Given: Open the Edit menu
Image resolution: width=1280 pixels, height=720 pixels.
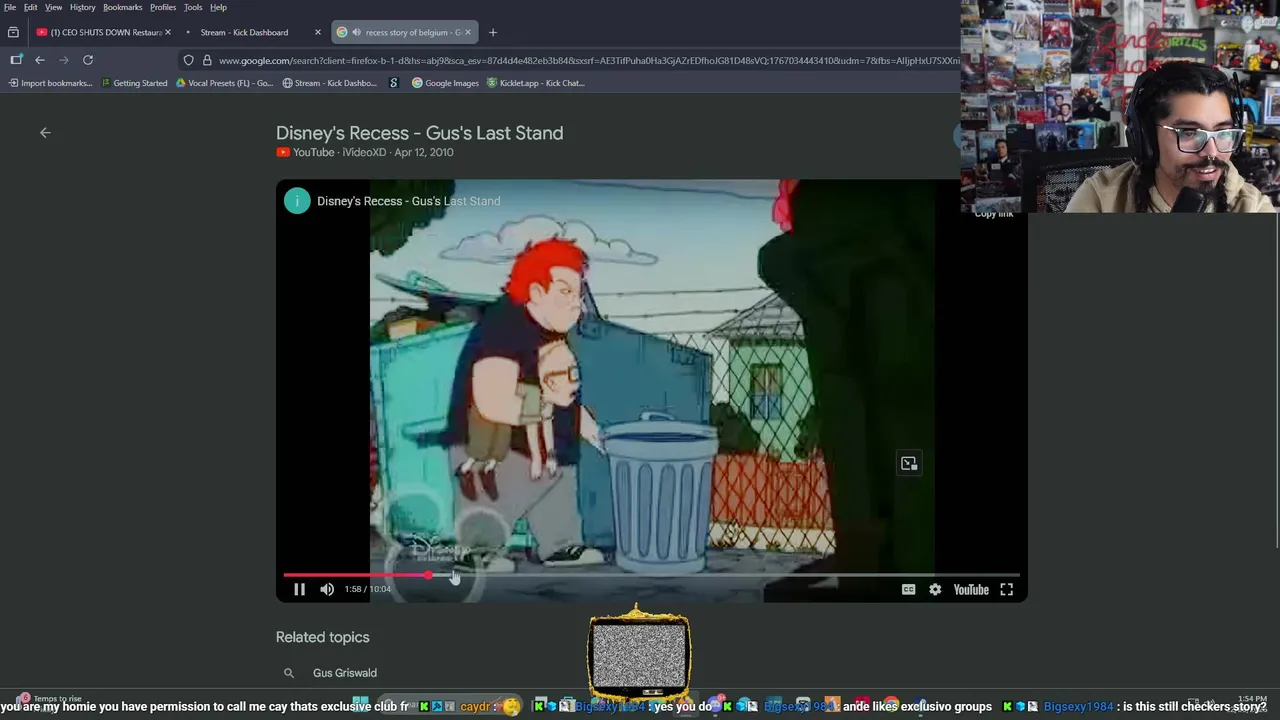Looking at the screenshot, I should [x=31, y=7].
